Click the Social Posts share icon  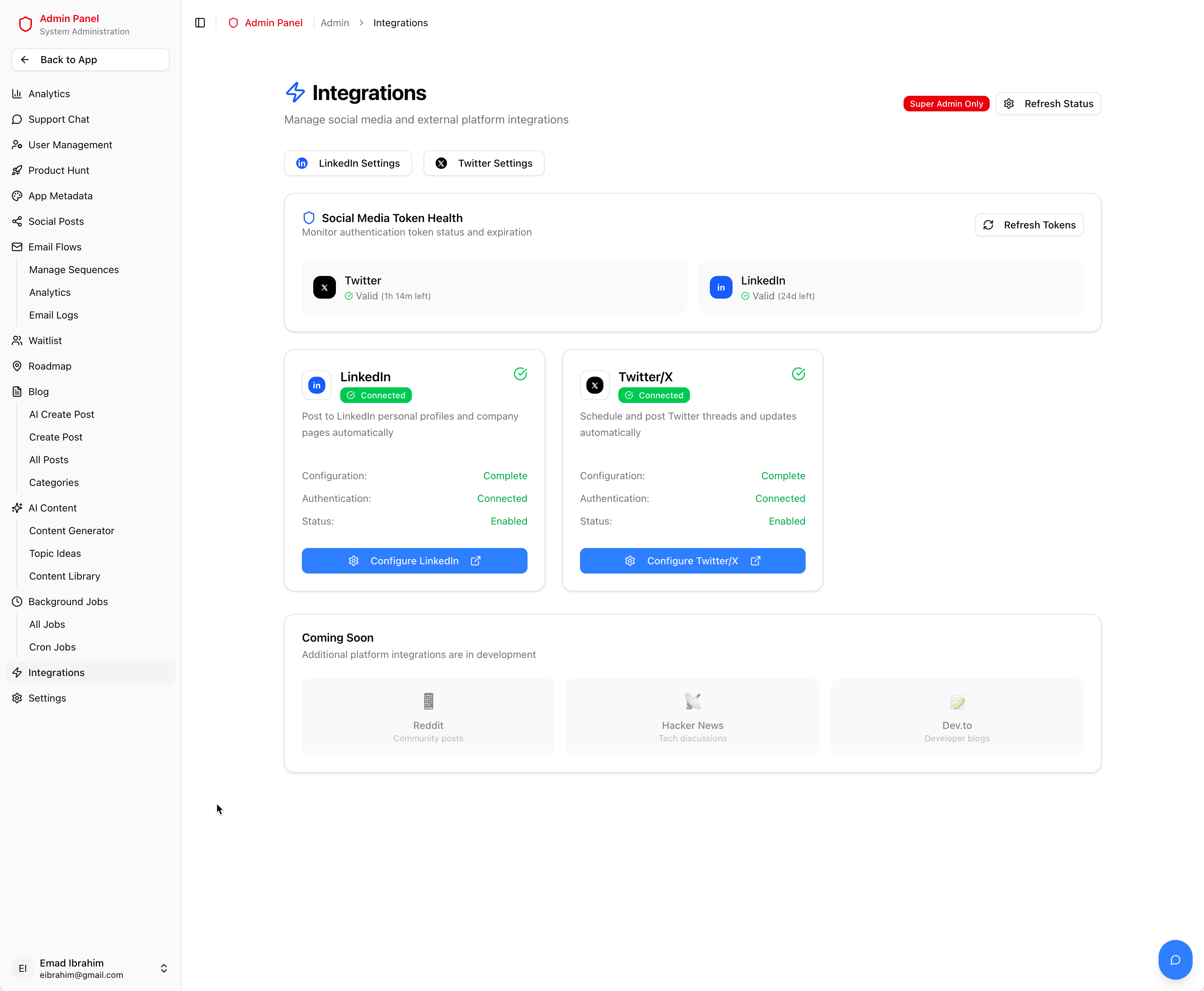pos(17,221)
